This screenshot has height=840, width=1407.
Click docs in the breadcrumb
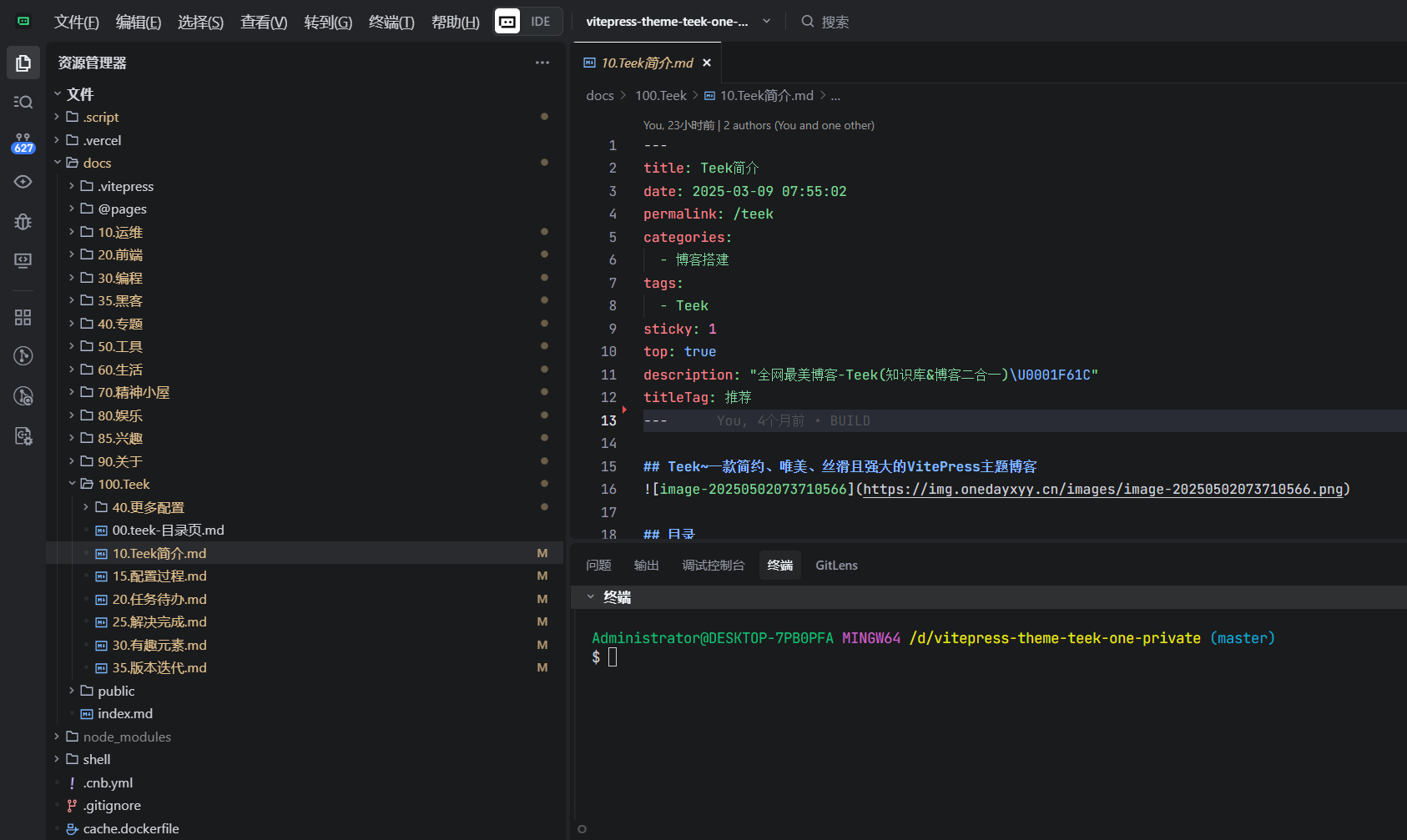[x=600, y=96]
